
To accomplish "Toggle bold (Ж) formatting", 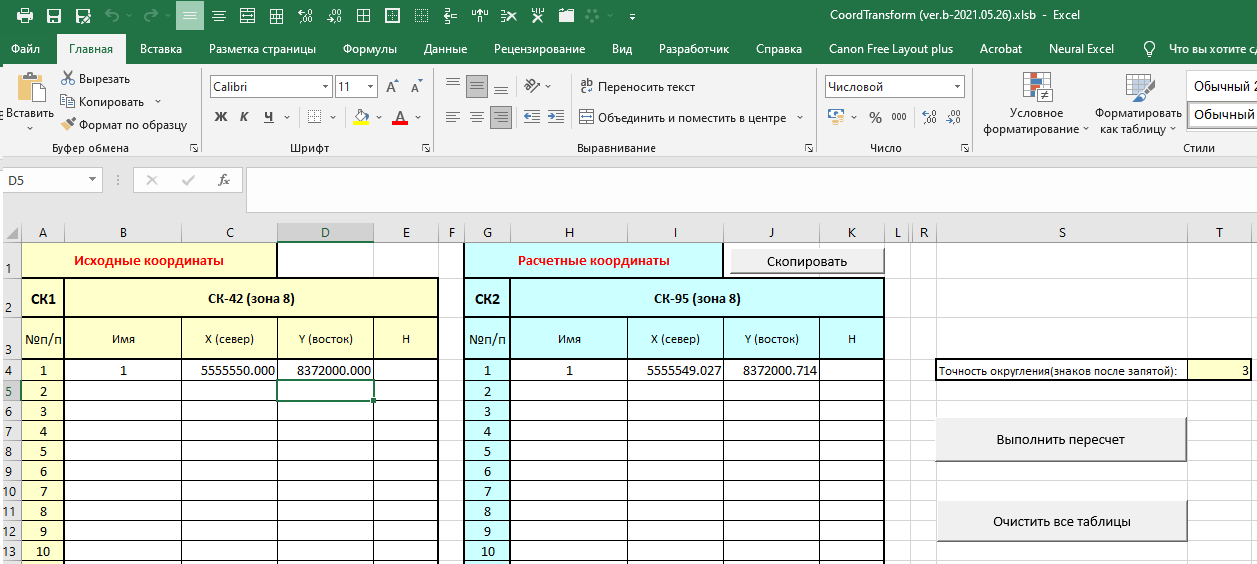I will coord(221,117).
